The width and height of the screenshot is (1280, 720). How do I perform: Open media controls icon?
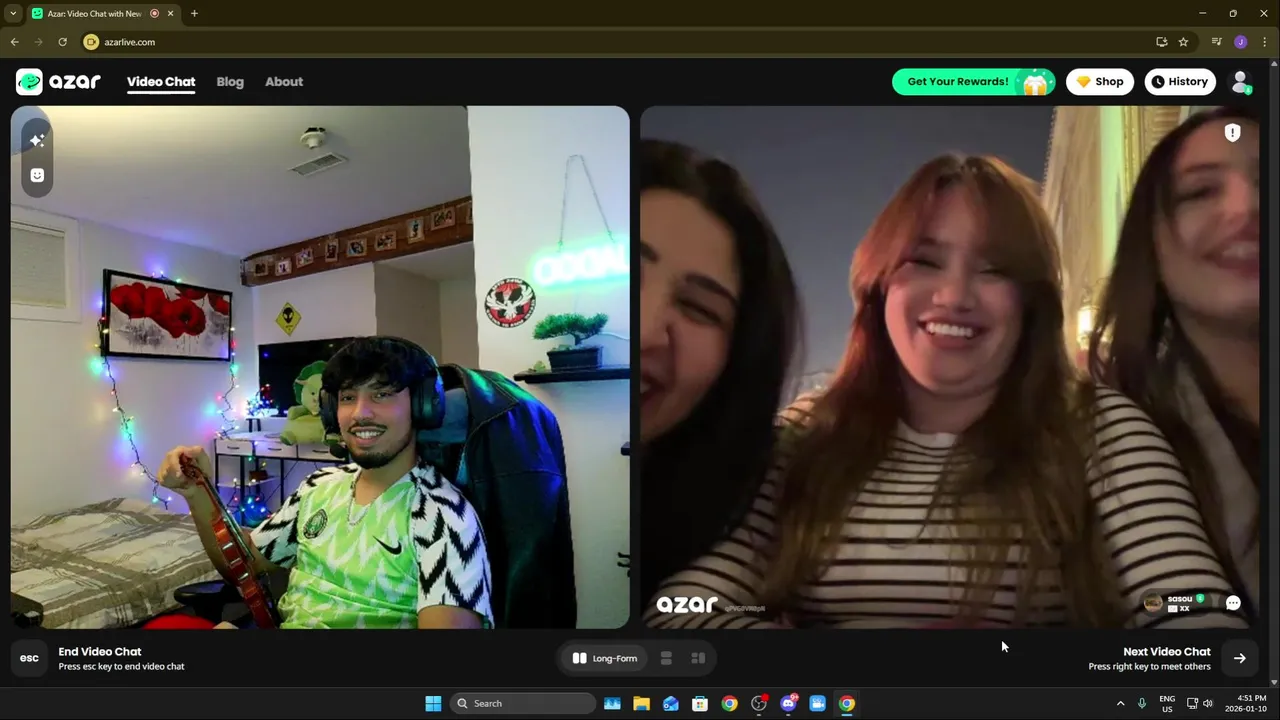1216,42
